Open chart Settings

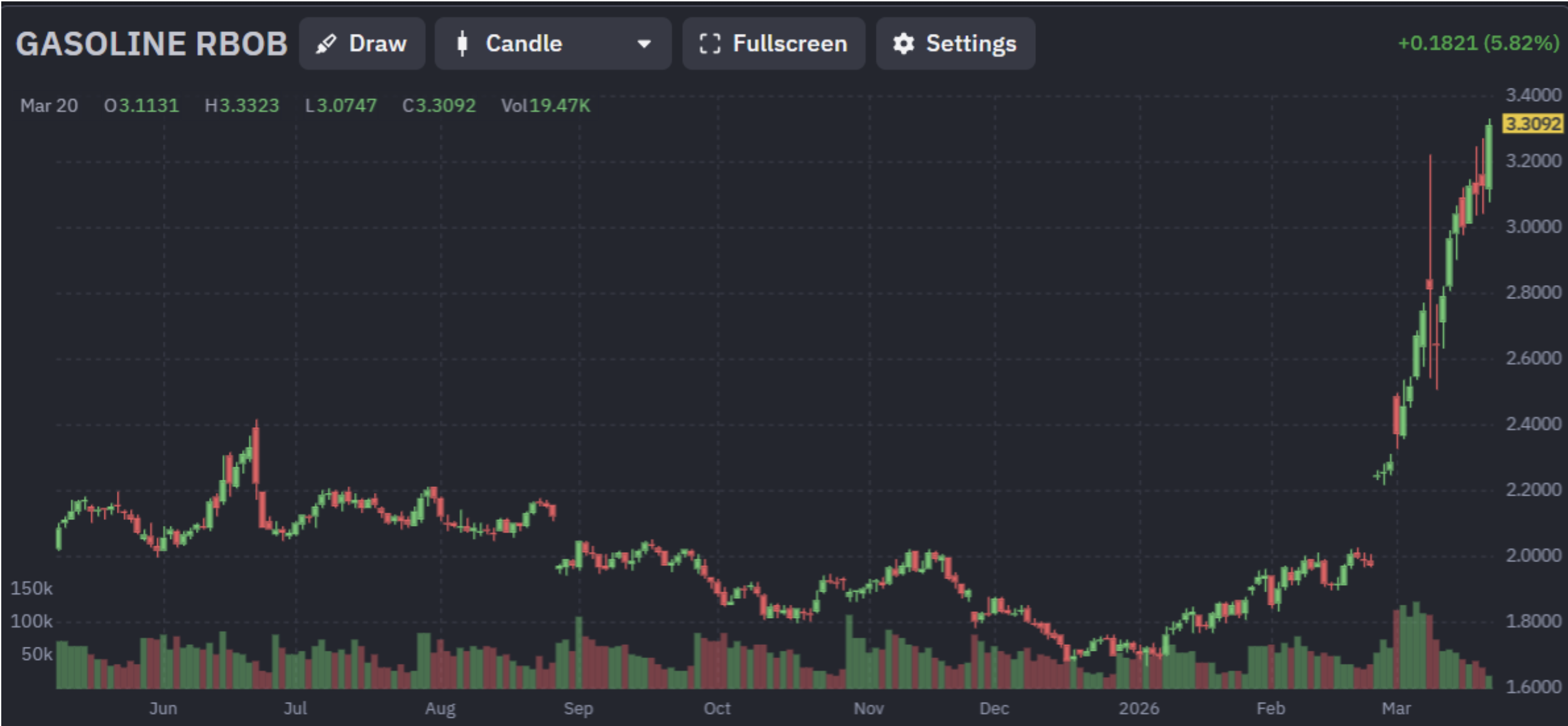coord(955,44)
